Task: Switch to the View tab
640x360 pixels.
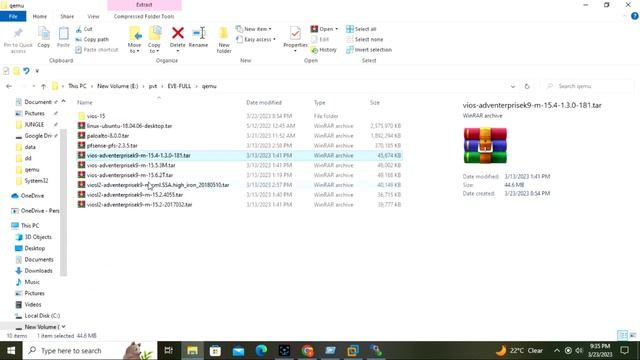Action: [x=93, y=16]
